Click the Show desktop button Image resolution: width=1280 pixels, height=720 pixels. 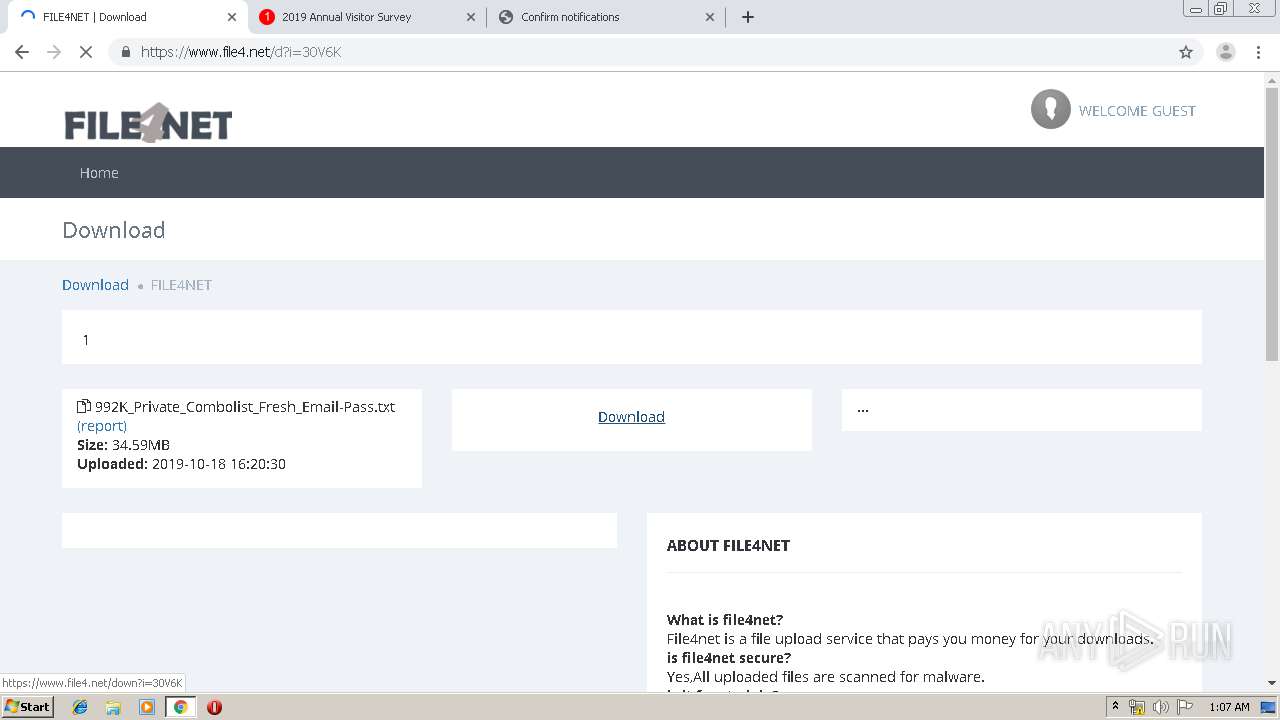(1270, 707)
